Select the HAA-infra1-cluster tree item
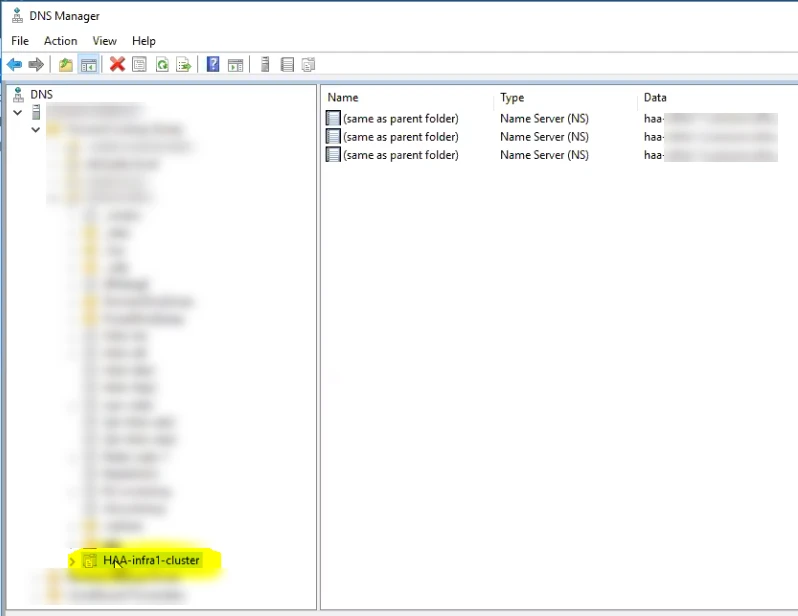 pos(151,561)
